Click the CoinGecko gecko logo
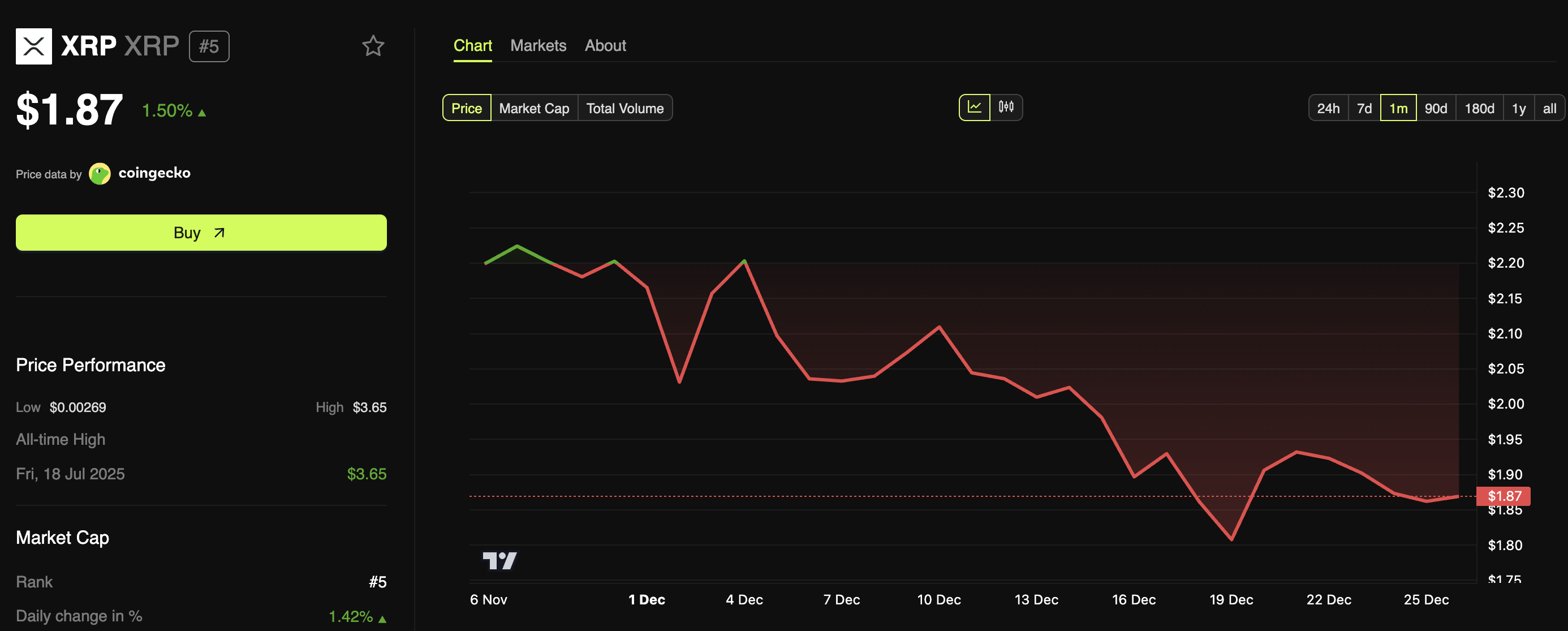The height and width of the screenshot is (631, 1568). [99, 174]
